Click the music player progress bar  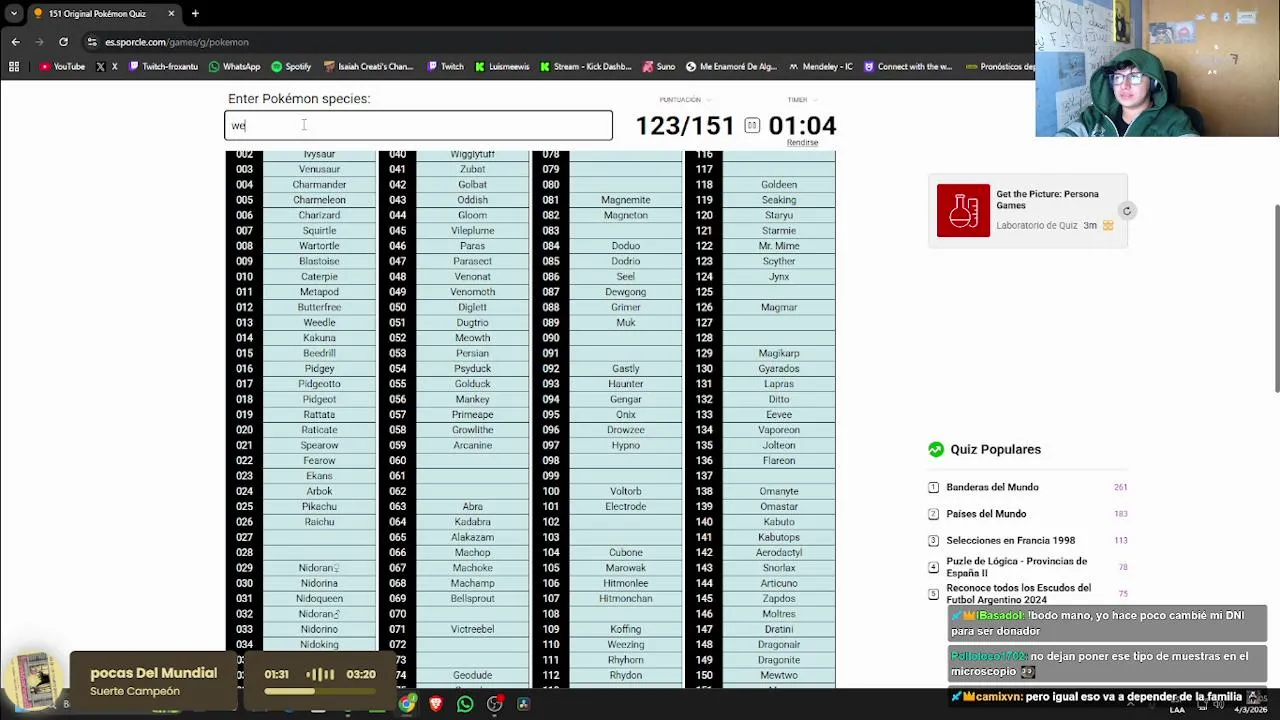click(x=319, y=690)
